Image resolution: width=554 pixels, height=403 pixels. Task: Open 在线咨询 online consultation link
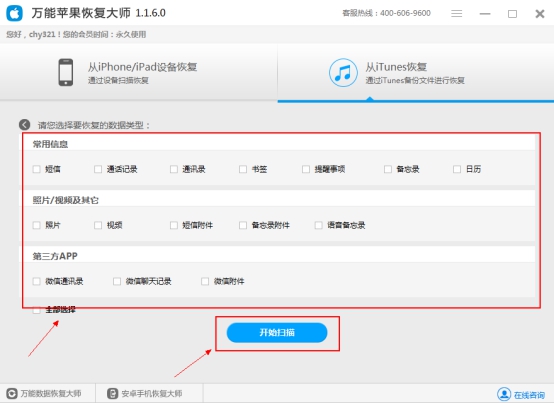(529, 395)
